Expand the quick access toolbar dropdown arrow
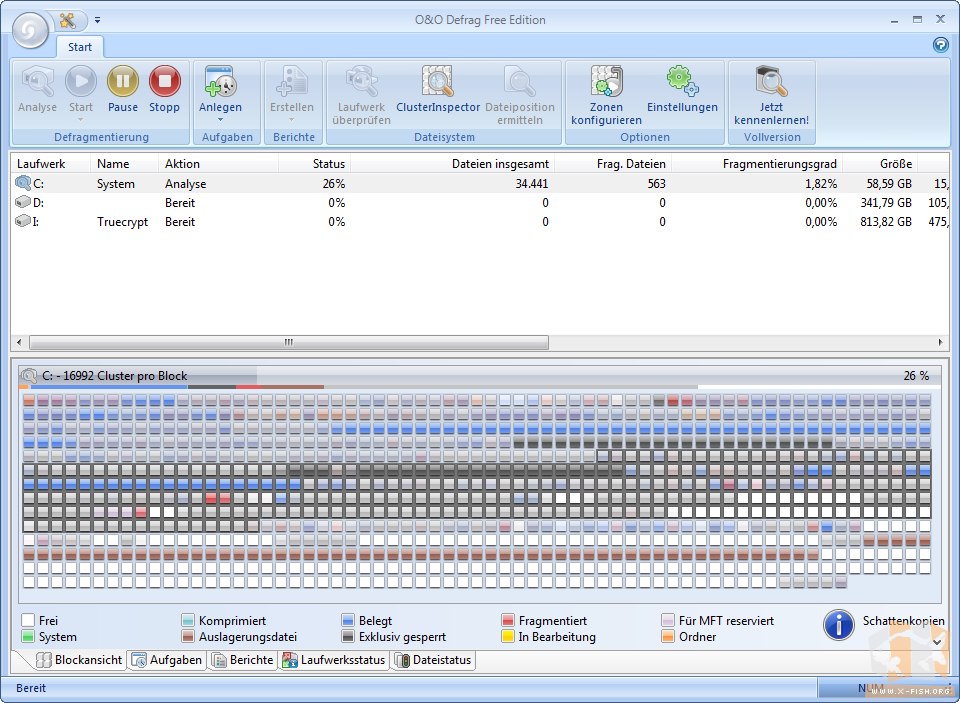This screenshot has width=960, height=703. (x=97, y=20)
